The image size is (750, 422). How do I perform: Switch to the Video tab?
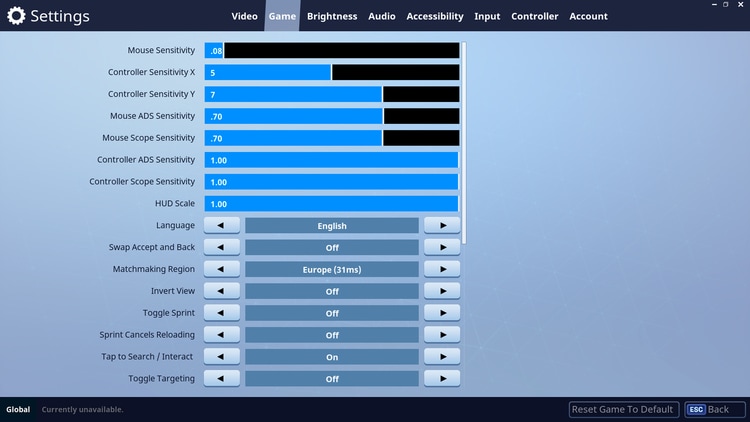click(x=244, y=16)
